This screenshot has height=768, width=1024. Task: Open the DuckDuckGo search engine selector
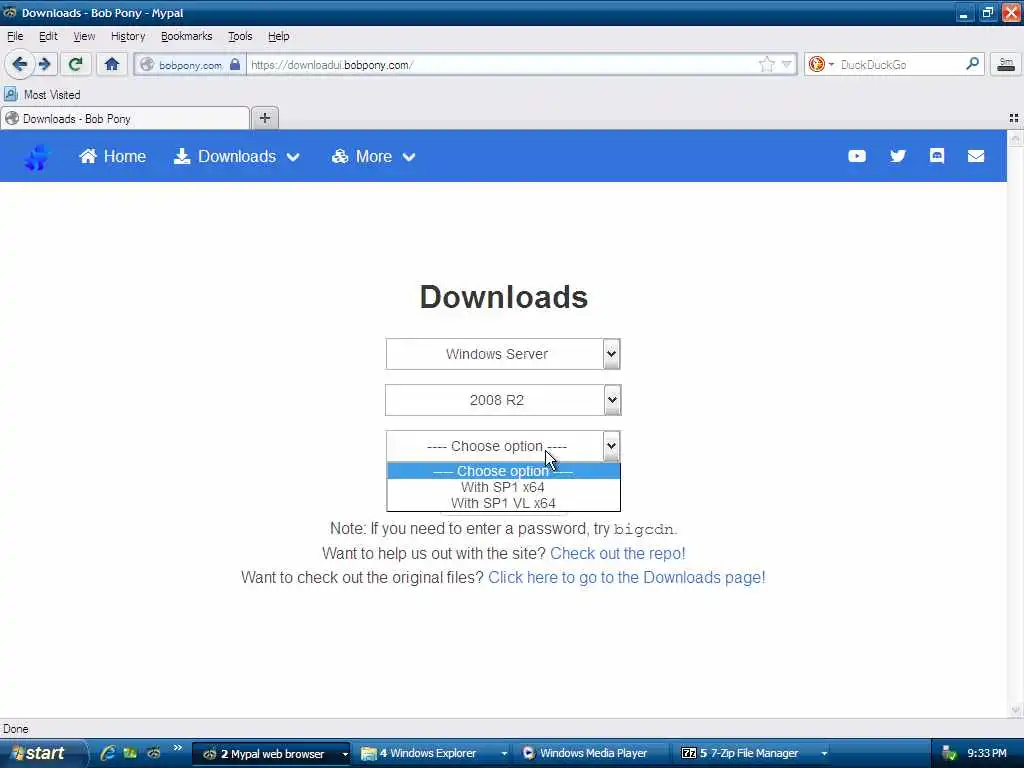pos(821,64)
